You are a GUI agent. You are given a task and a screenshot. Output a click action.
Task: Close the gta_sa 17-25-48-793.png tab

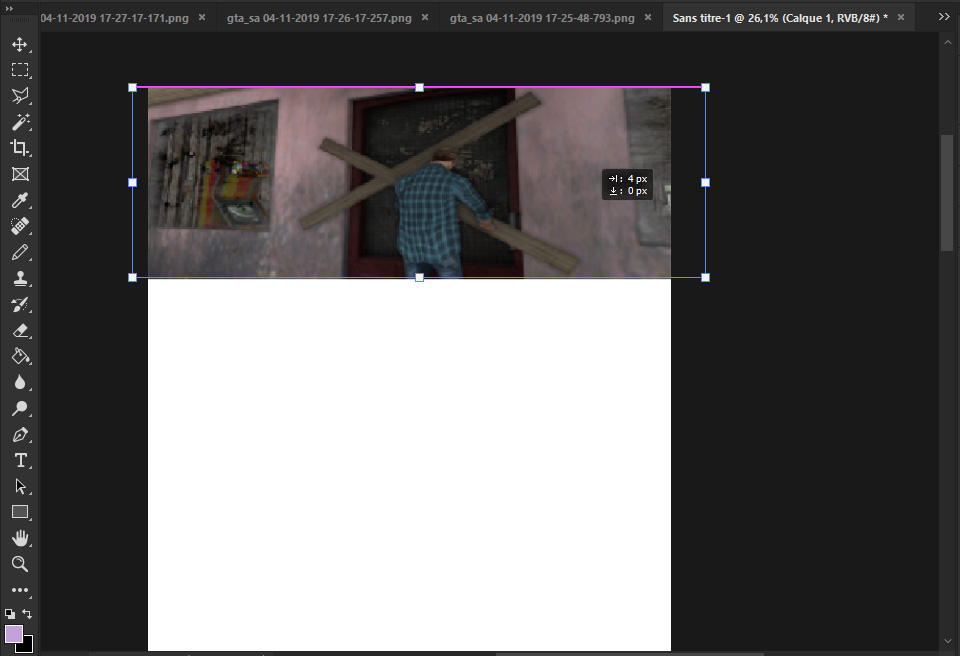point(648,18)
